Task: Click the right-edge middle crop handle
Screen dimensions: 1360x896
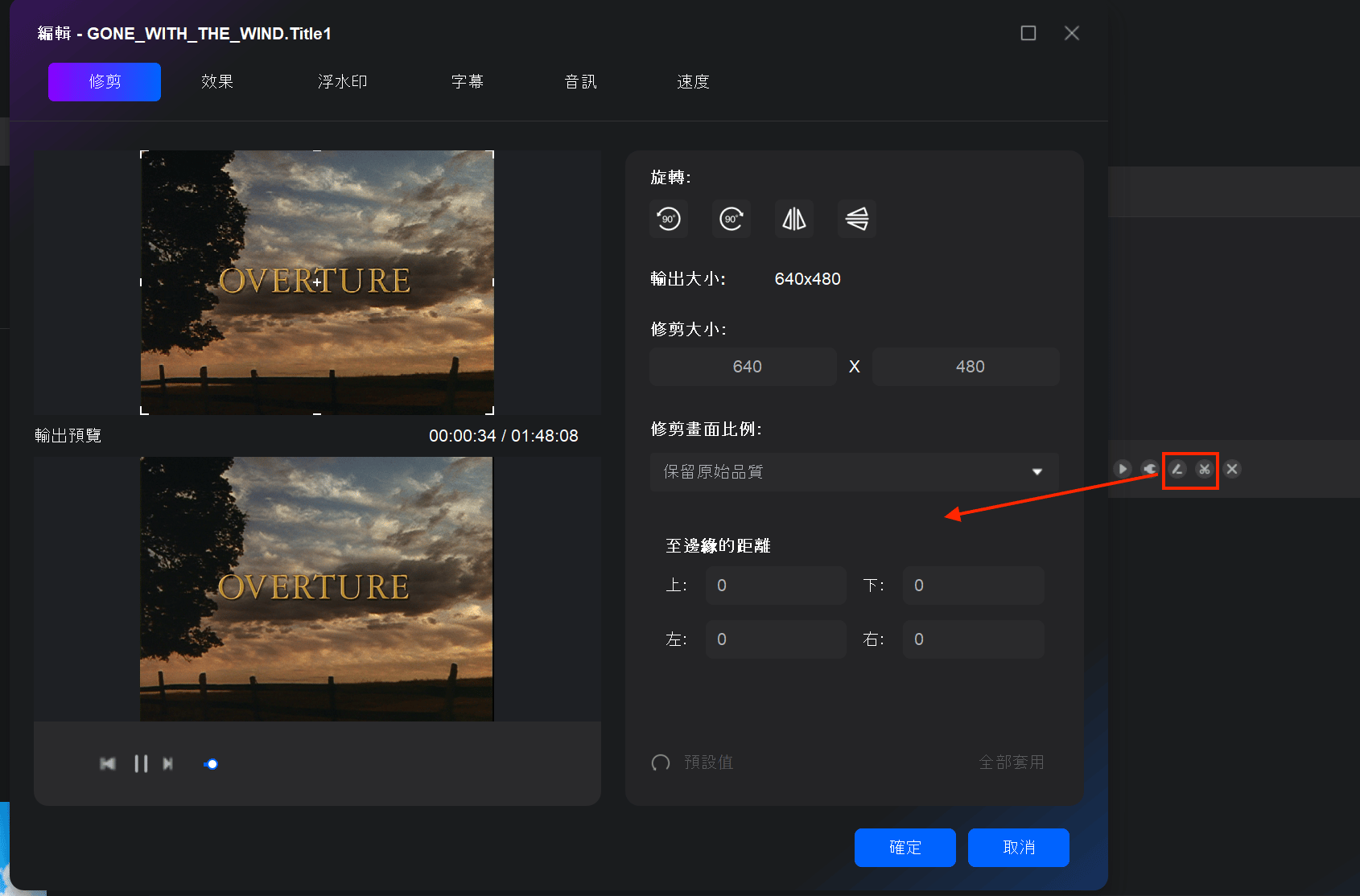Action: click(492, 282)
